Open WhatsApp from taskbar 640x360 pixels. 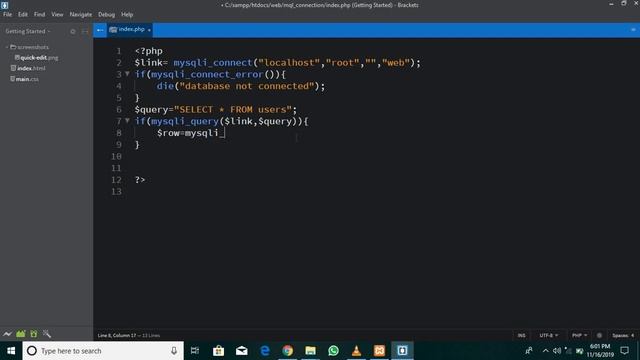tap(333, 351)
